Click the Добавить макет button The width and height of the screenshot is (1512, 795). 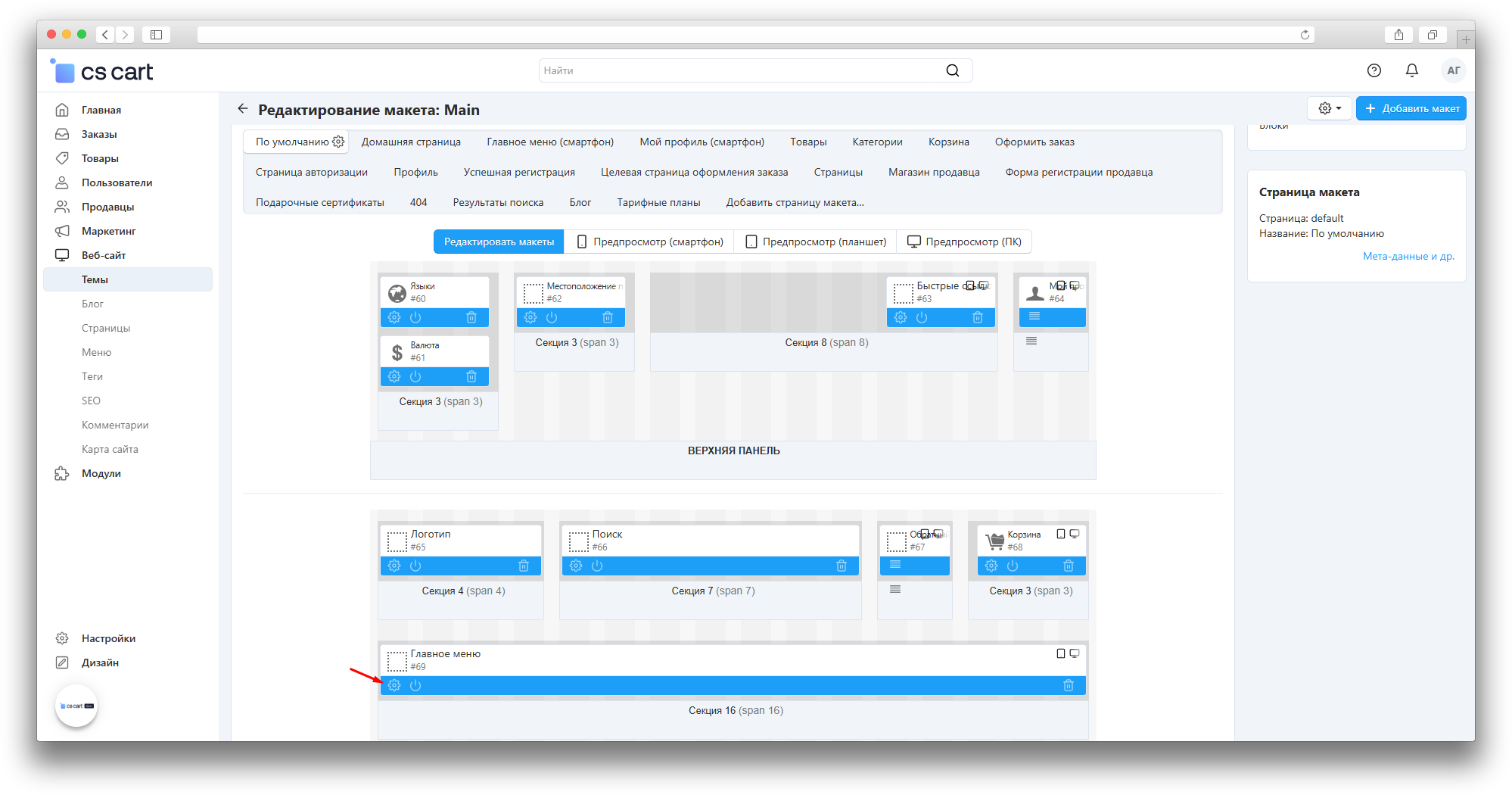[1411, 108]
